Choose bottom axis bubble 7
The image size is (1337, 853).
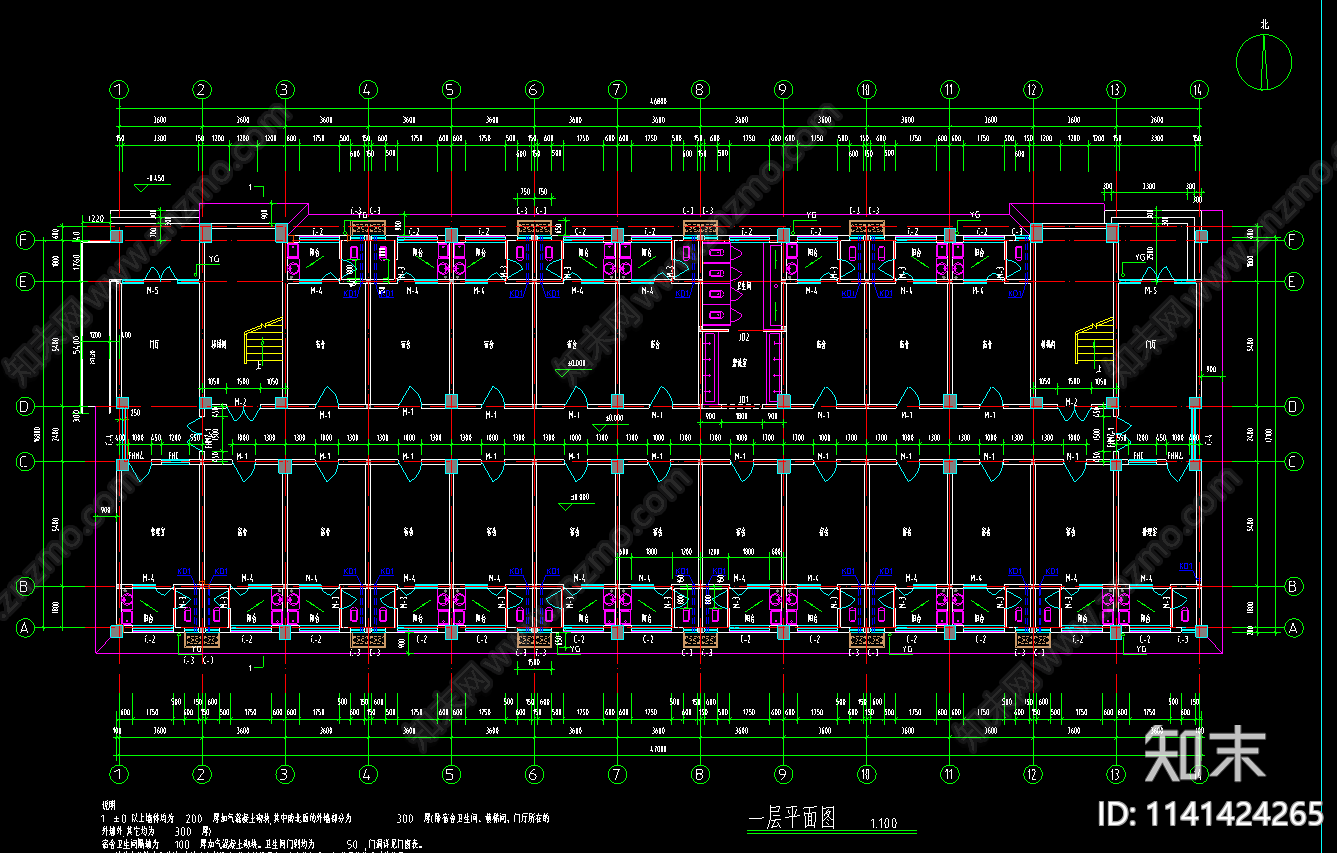click(x=617, y=774)
